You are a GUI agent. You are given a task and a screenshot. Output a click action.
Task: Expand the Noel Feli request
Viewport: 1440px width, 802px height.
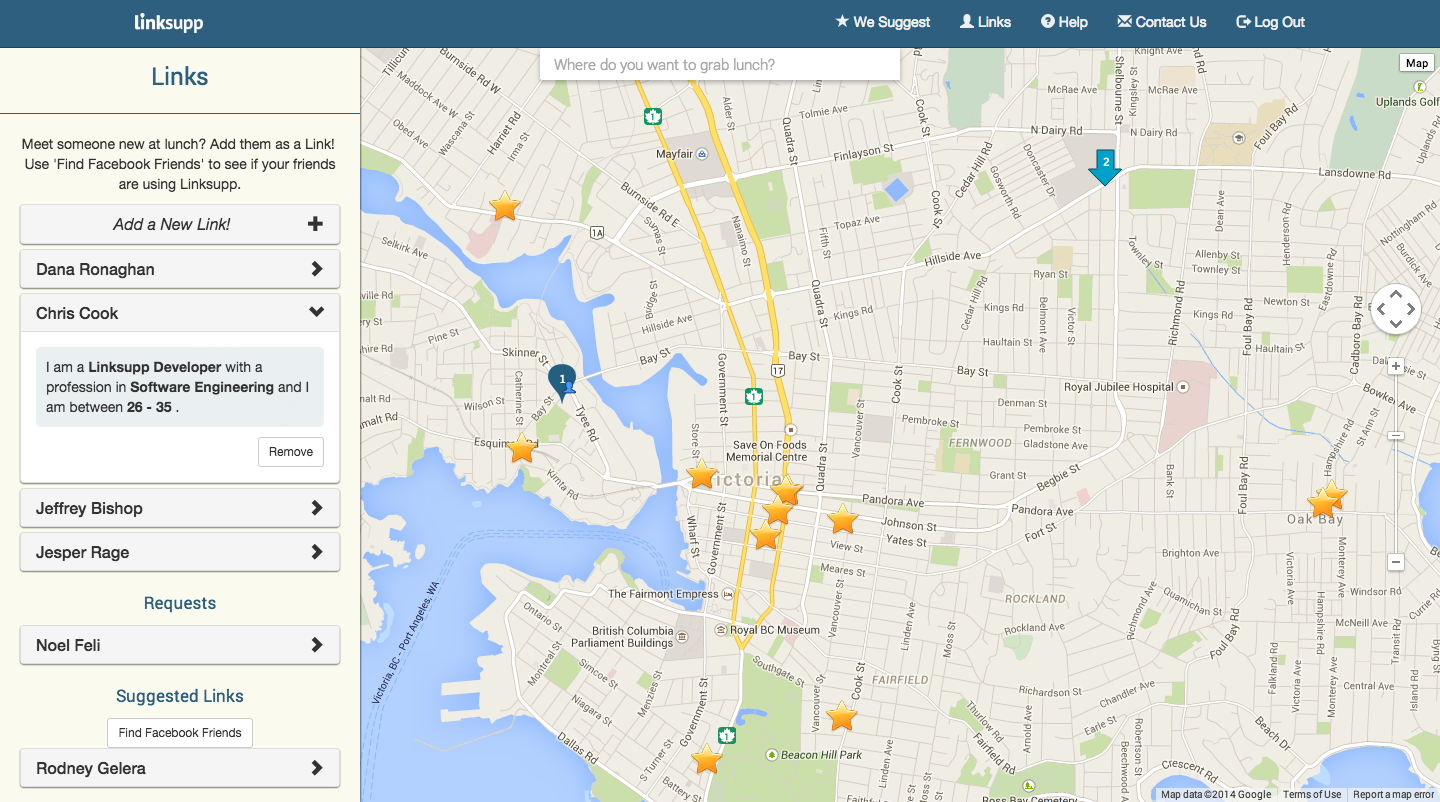(180, 645)
